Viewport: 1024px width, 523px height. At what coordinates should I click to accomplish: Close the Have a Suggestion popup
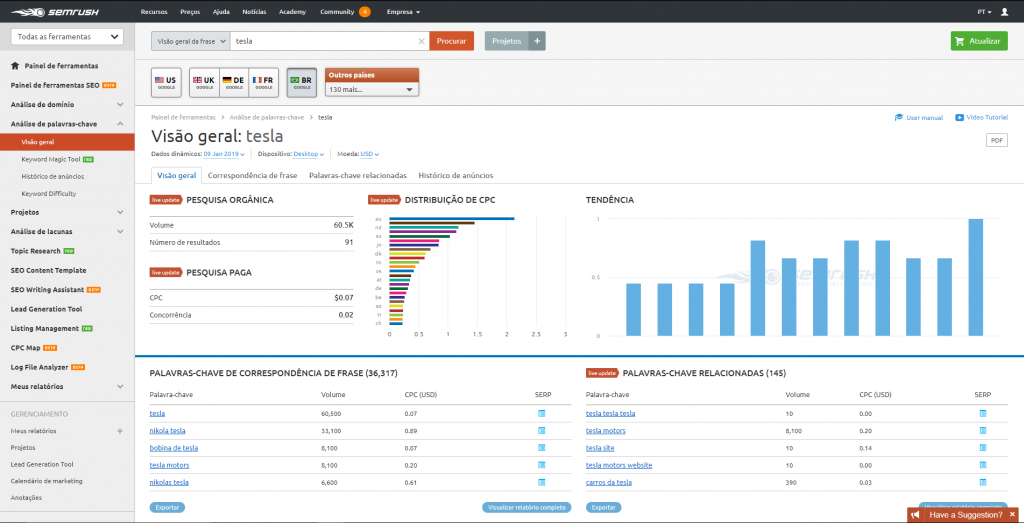(x=1012, y=515)
